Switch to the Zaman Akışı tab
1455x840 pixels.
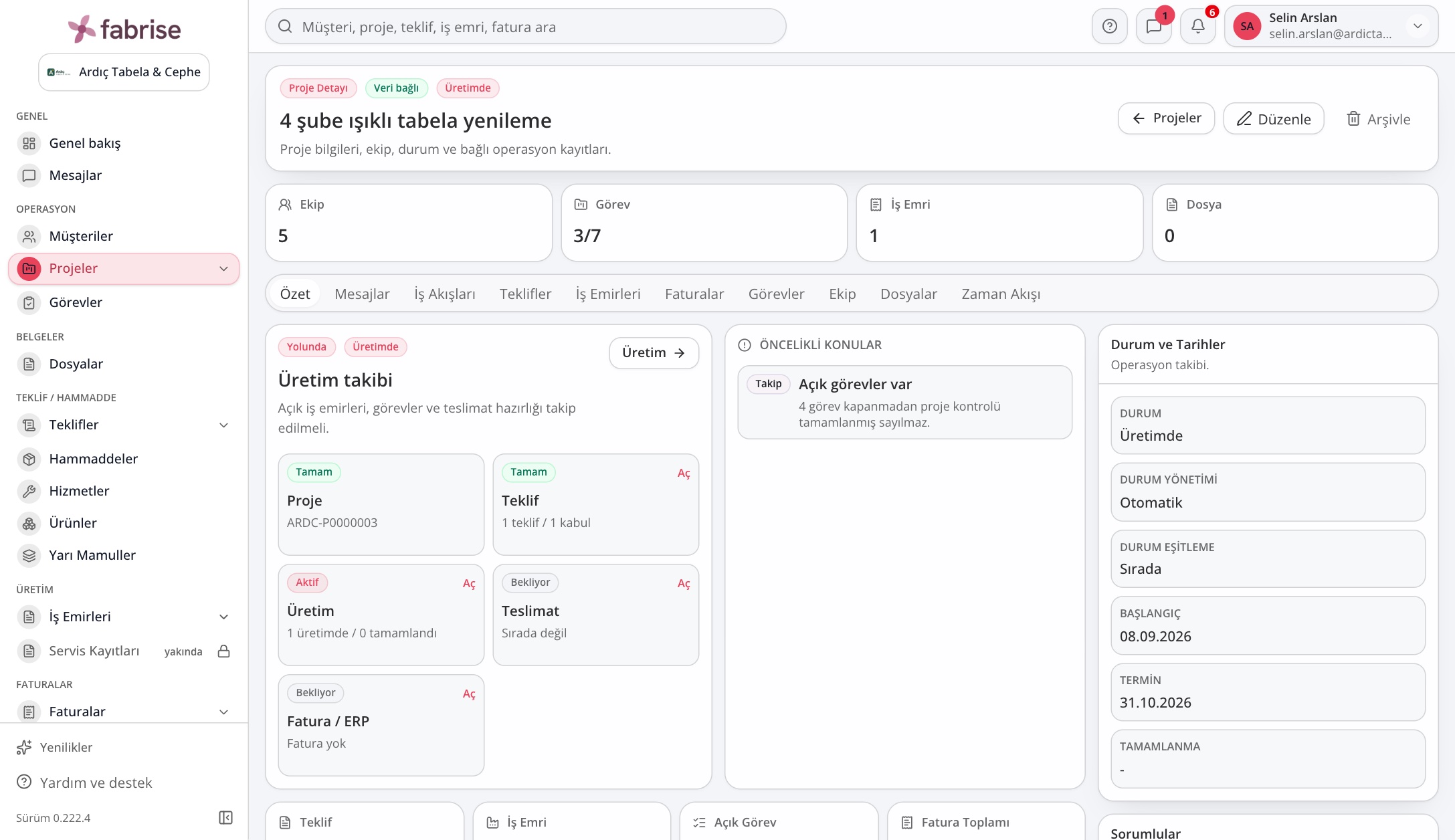pyautogui.click(x=1001, y=294)
